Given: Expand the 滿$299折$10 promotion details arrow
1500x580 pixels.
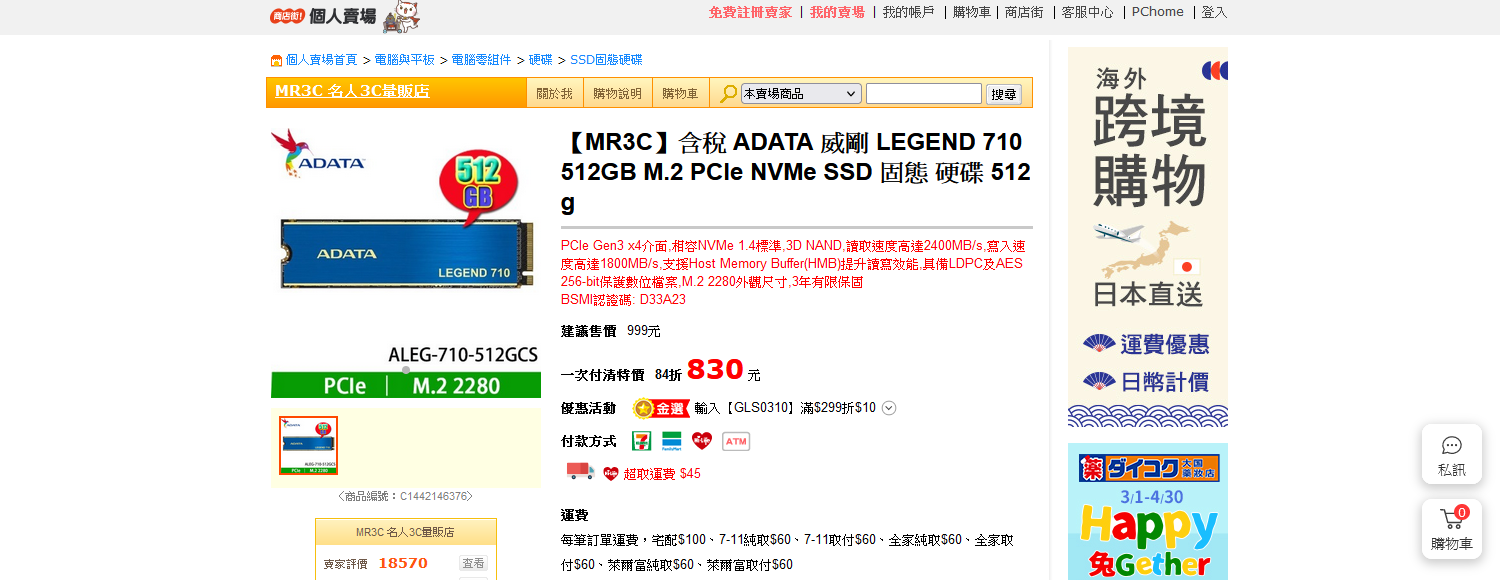Looking at the screenshot, I should pos(889,408).
